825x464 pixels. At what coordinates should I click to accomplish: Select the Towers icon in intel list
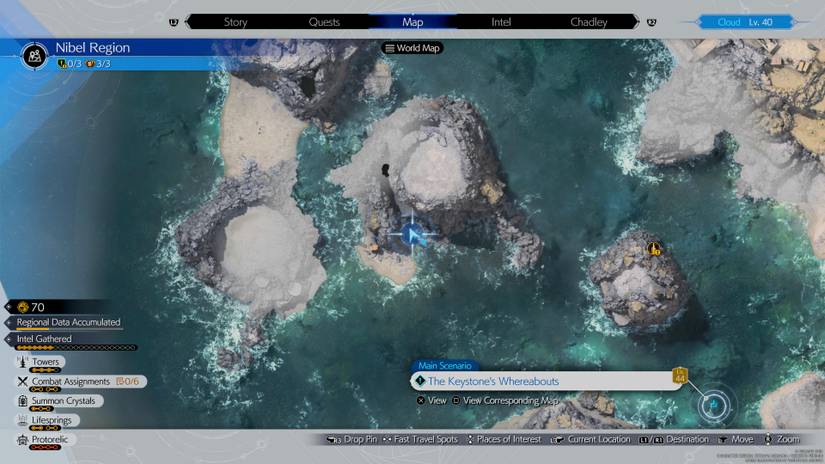pyautogui.click(x=22, y=362)
